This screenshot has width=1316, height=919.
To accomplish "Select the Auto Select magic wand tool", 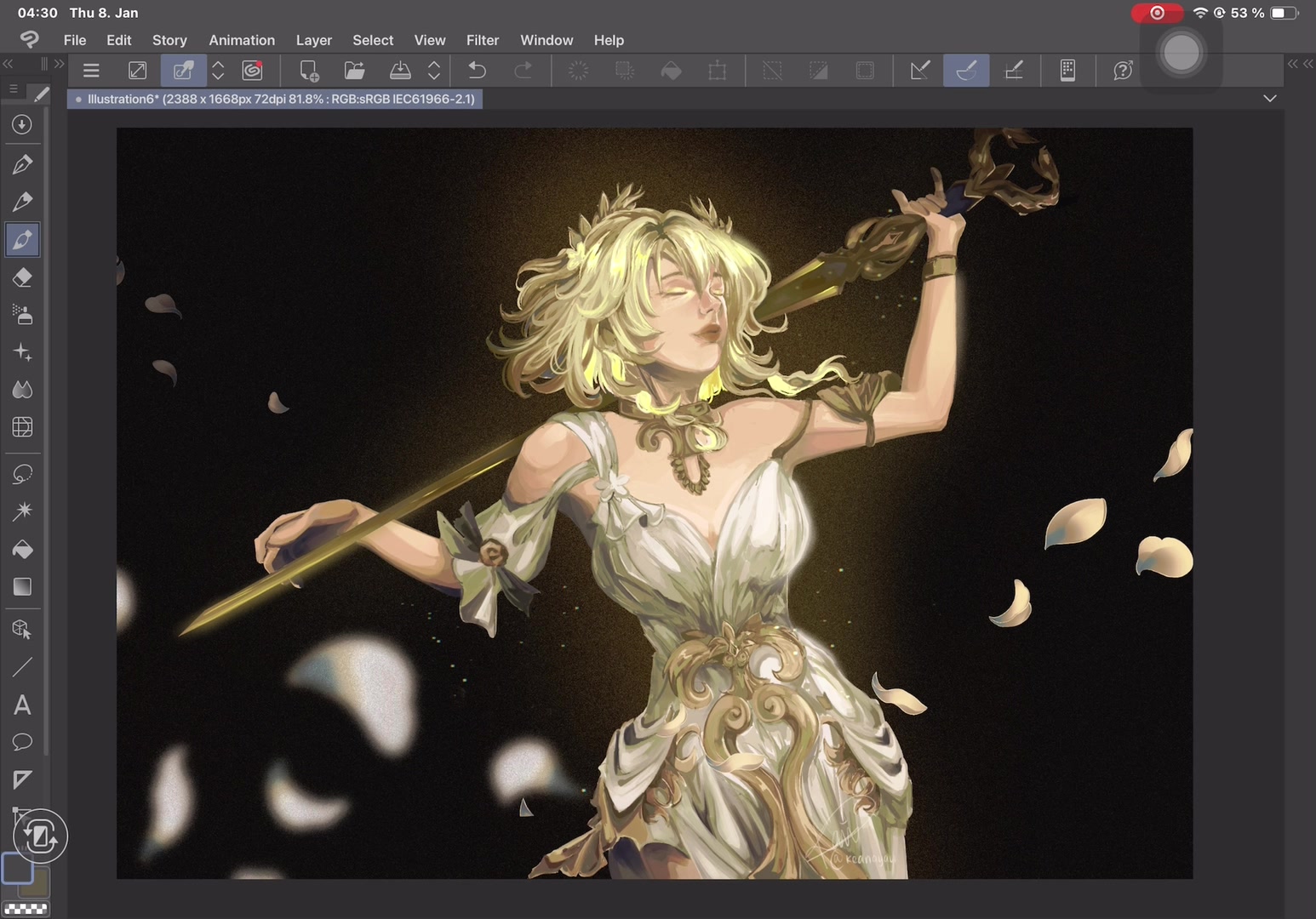I will point(22,511).
